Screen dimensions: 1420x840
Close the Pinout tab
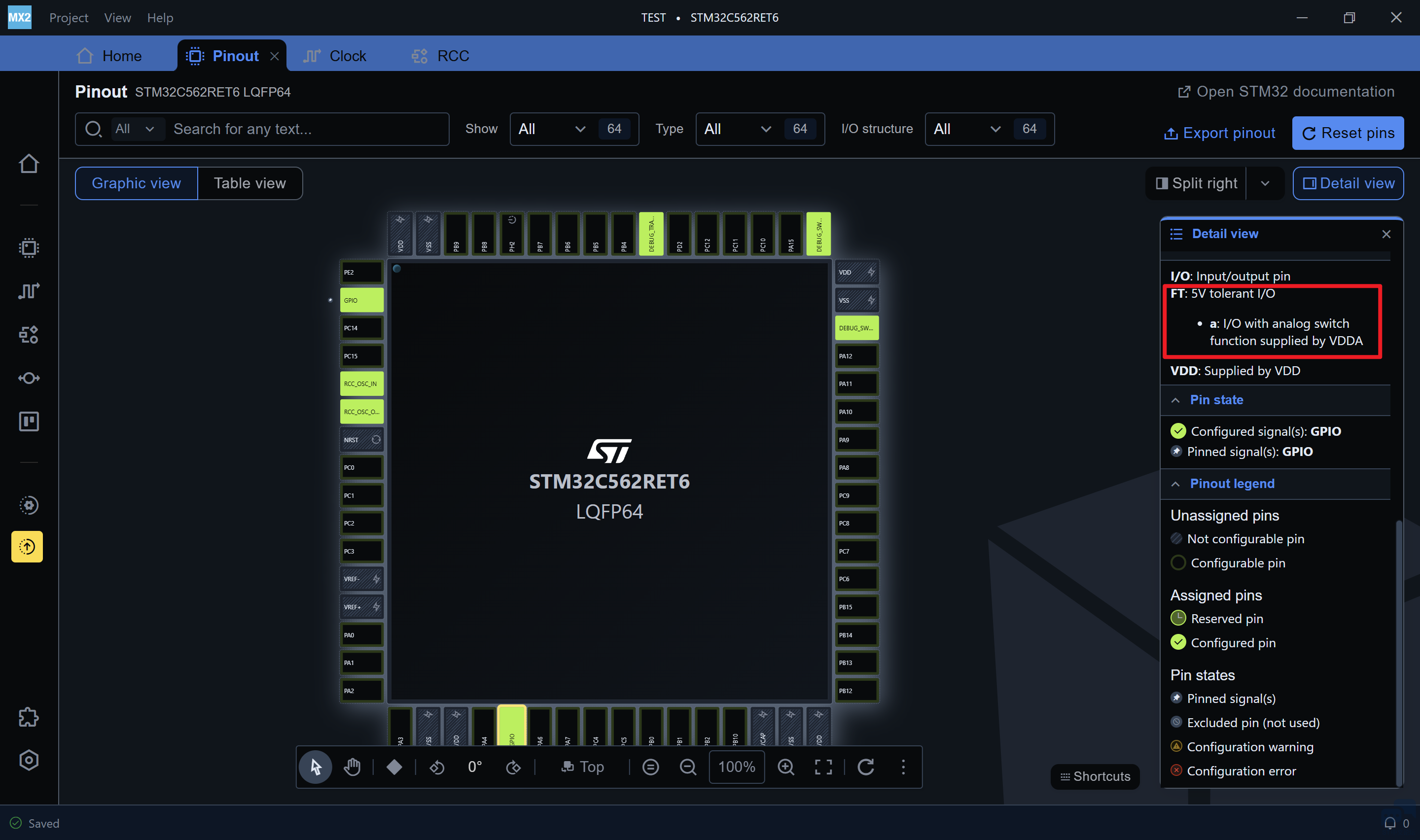pyautogui.click(x=275, y=56)
